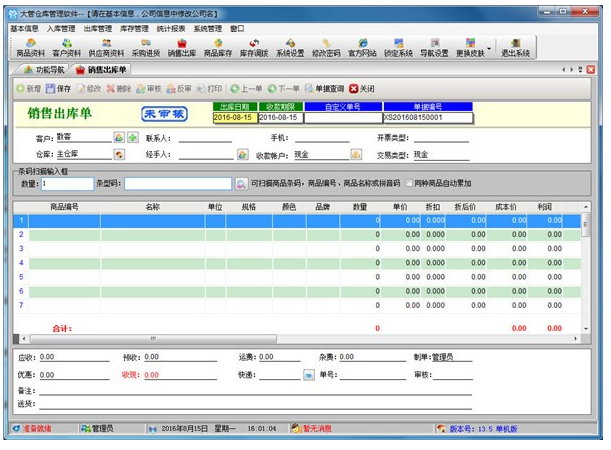Toggle 同种商品自动累加 checkbox
The width and height of the screenshot is (611, 450).
pos(410,184)
